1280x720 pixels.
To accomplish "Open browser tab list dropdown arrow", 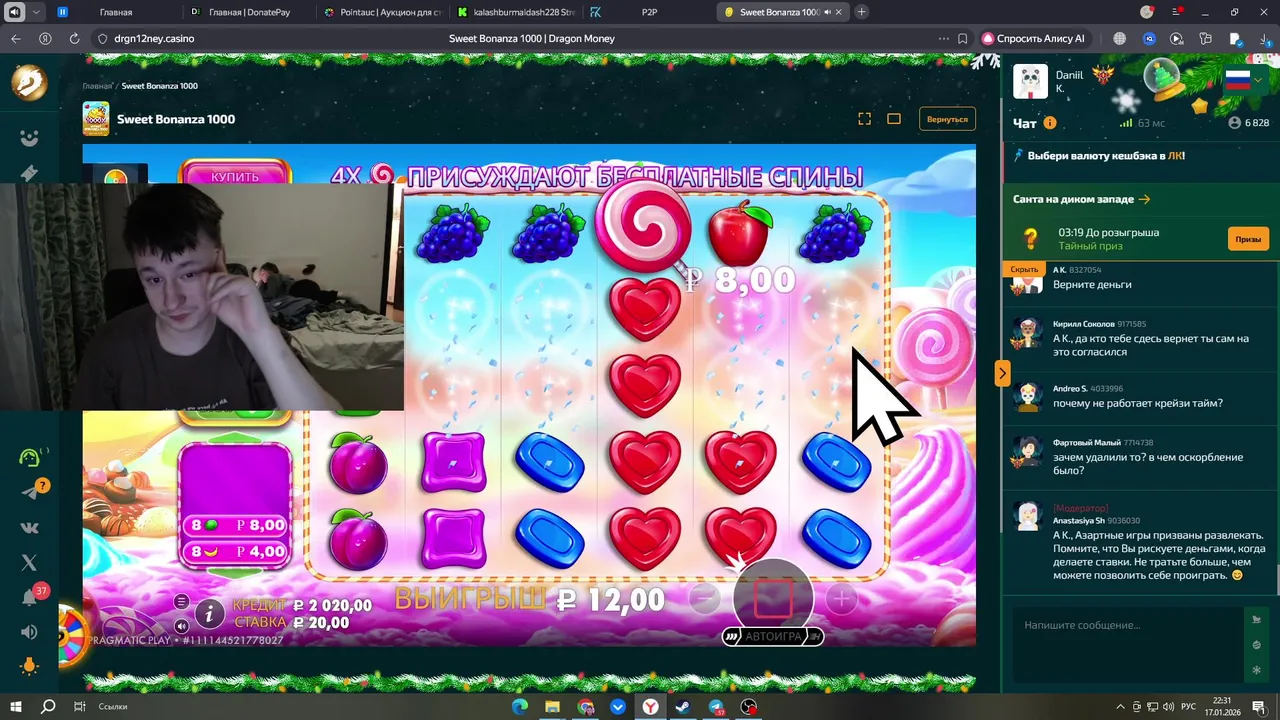I will click(37, 12).
